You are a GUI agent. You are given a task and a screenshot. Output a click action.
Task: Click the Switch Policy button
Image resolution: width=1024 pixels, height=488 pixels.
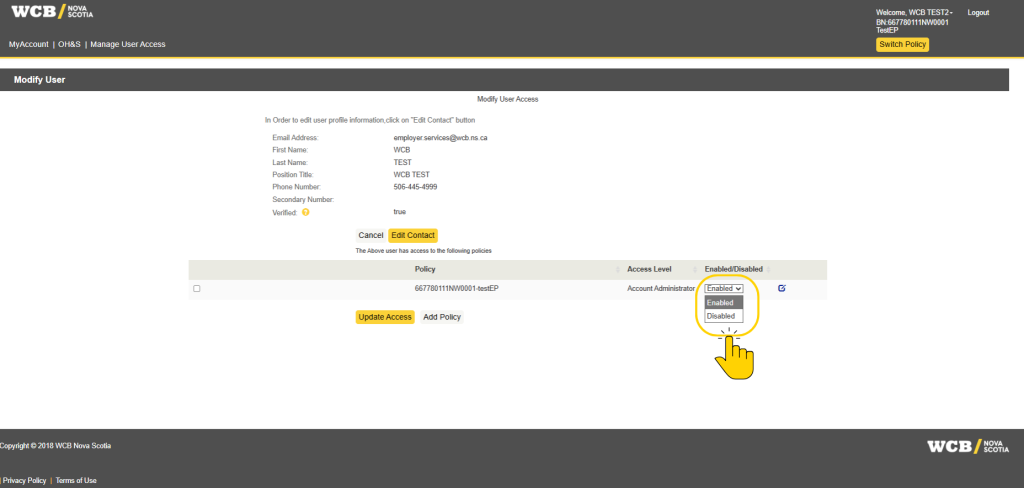902,44
